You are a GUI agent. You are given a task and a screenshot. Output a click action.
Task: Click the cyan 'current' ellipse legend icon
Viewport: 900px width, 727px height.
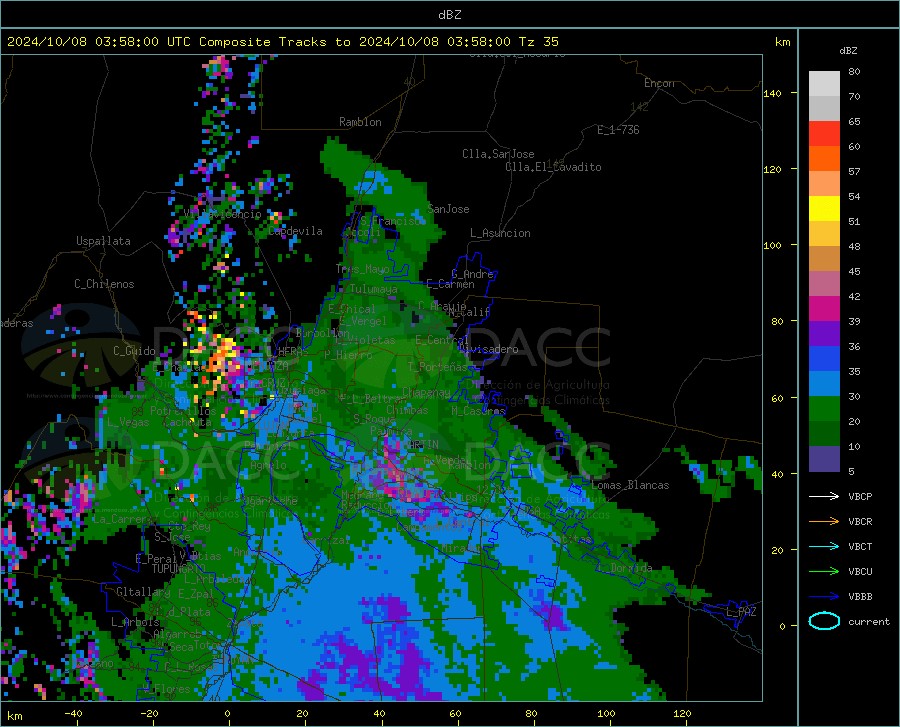pos(824,621)
